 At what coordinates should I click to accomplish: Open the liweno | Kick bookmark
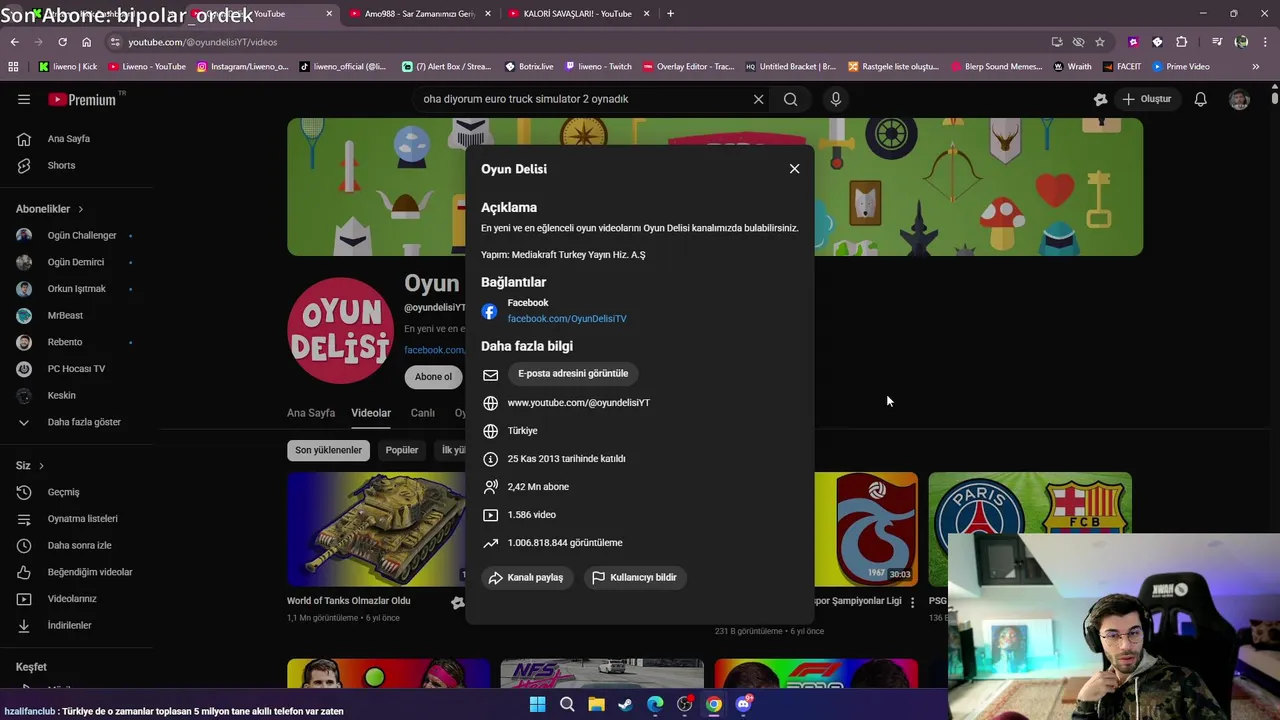coord(68,67)
